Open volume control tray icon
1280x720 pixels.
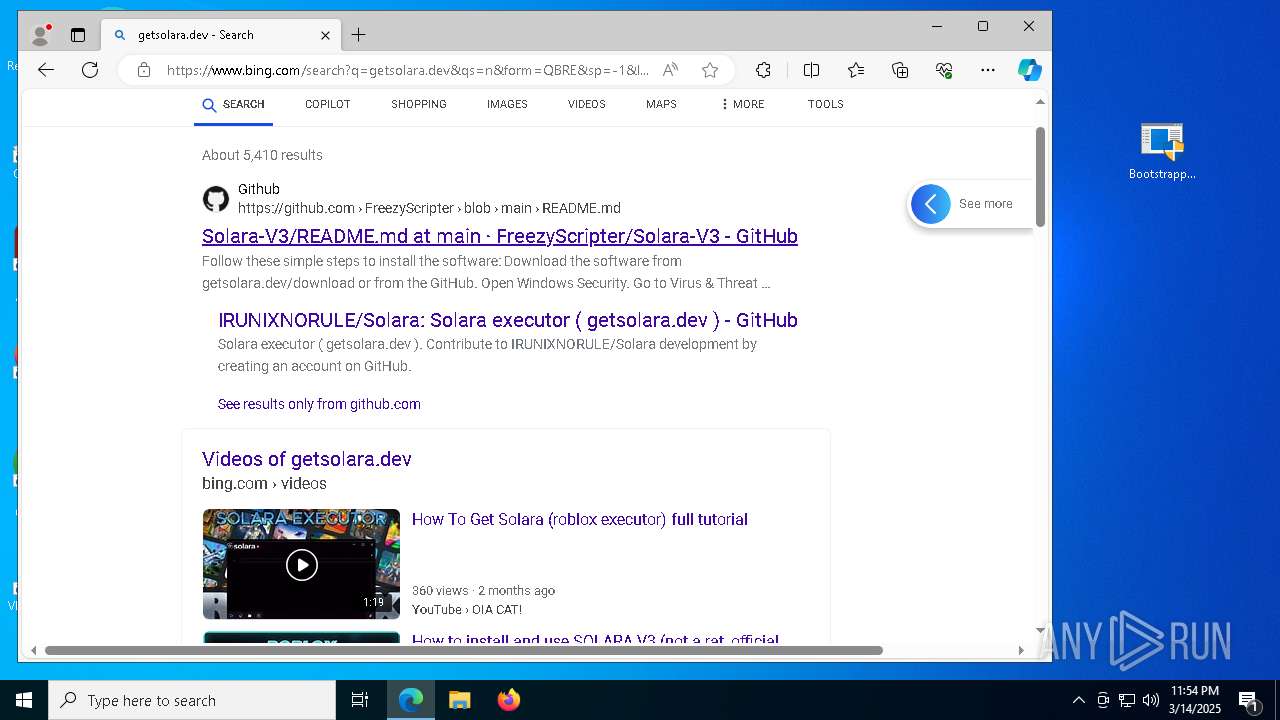(1151, 700)
